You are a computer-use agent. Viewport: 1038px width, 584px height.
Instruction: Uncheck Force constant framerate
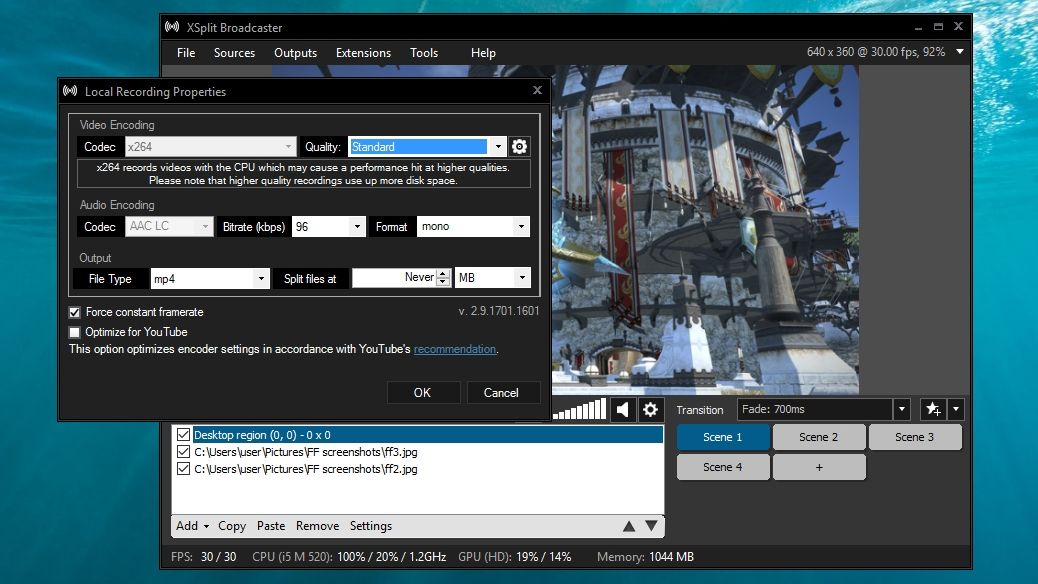tap(75, 312)
